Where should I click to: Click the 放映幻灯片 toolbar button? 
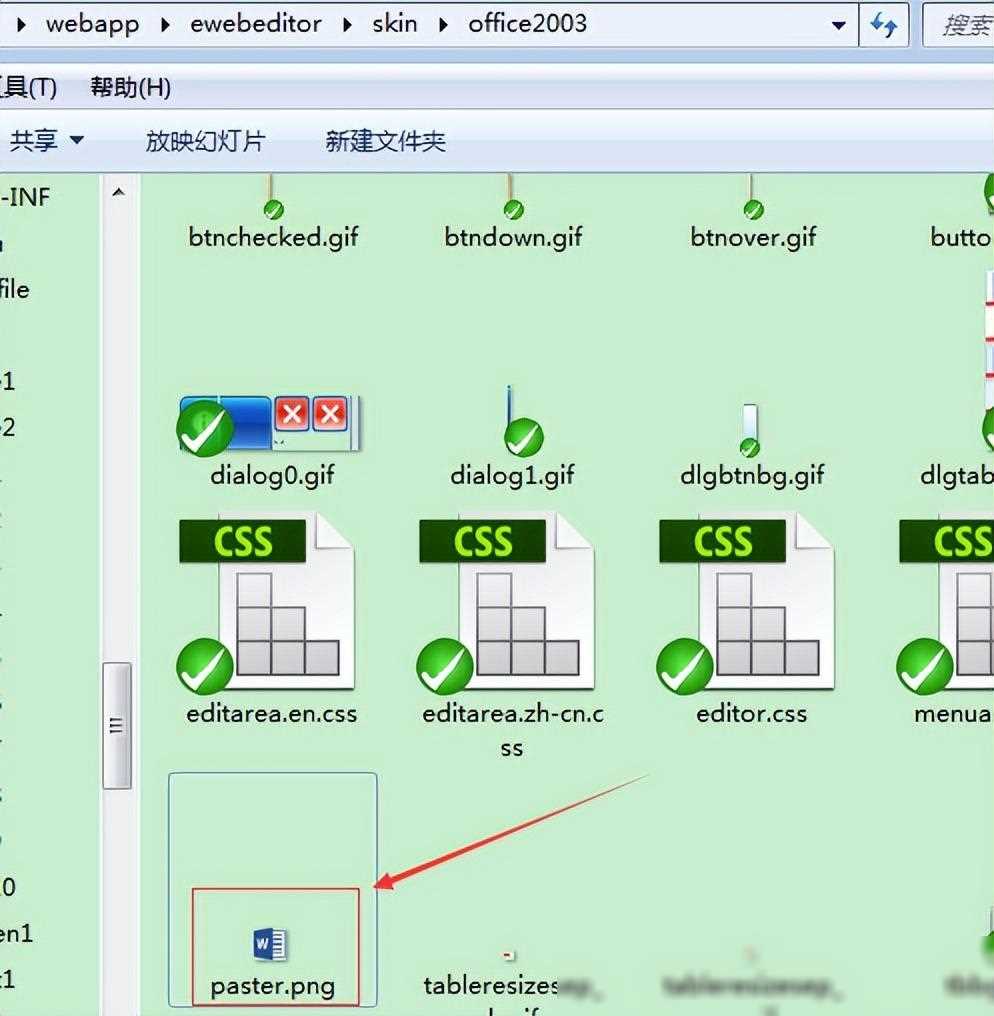[205, 141]
